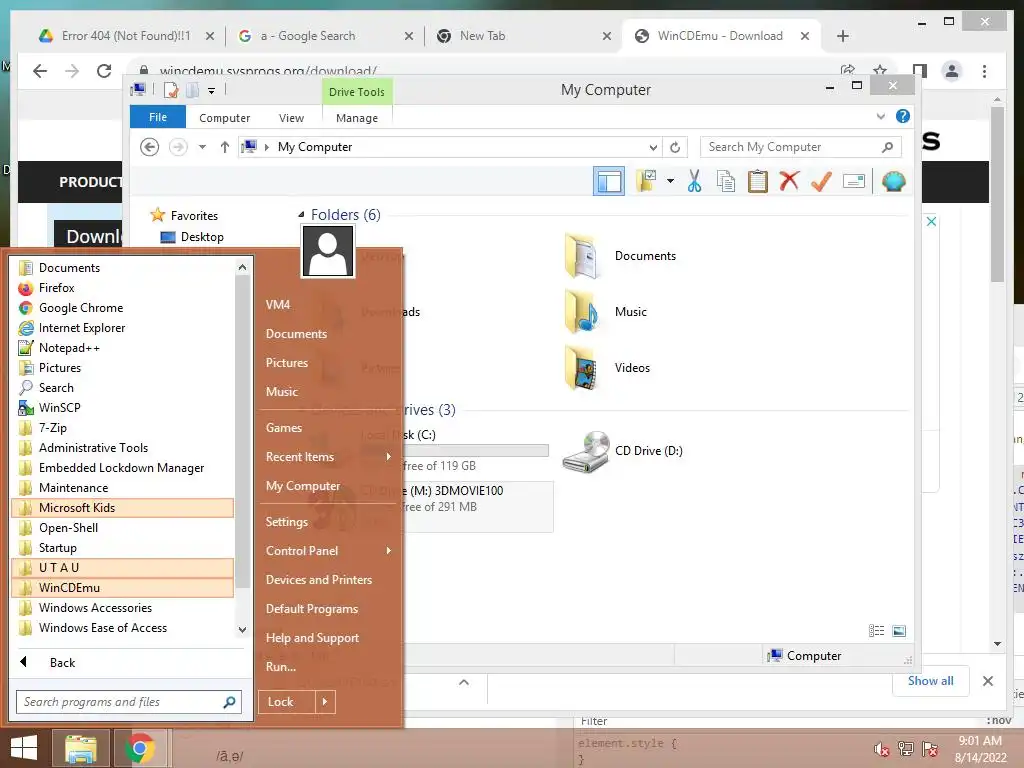
Task: Click the user account picture
Action: [x=328, y=251]
